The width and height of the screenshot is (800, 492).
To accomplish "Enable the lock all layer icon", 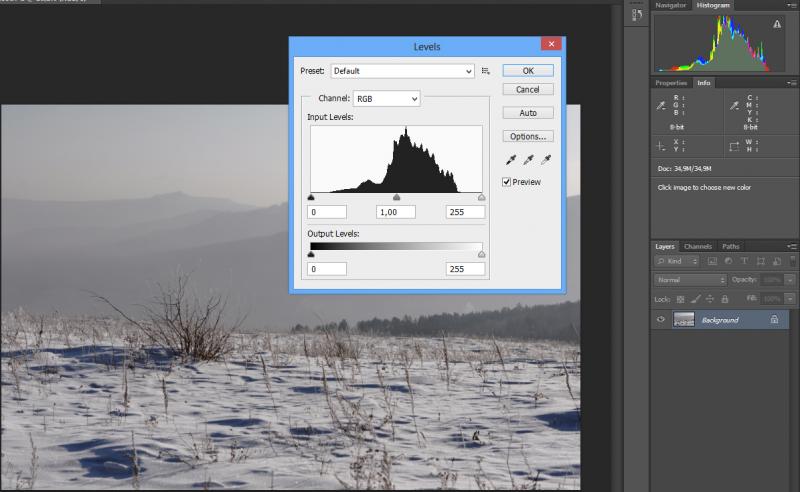I will [x=725, y=299].
